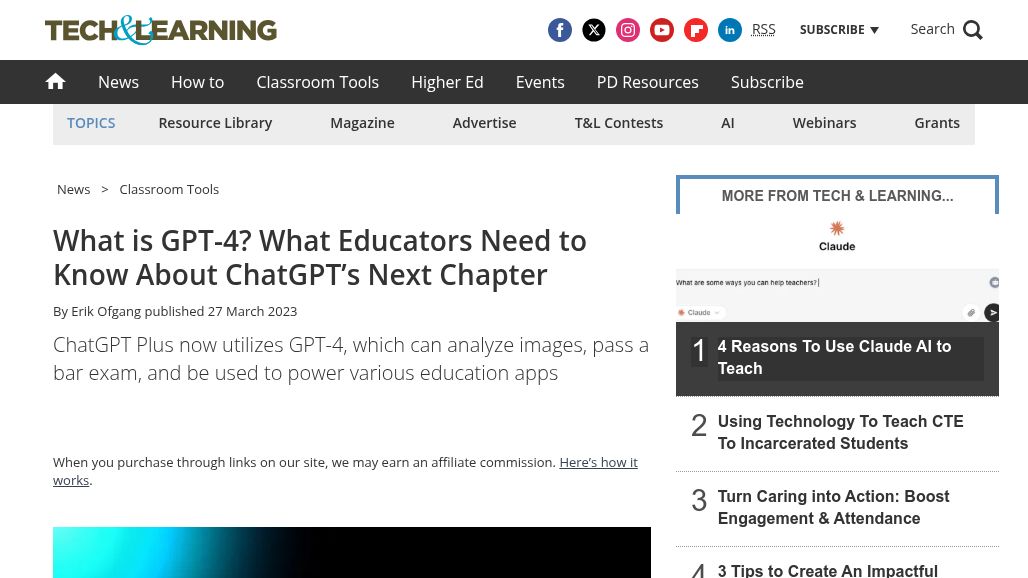Open T&L Contests topic

tap(619, 123)
